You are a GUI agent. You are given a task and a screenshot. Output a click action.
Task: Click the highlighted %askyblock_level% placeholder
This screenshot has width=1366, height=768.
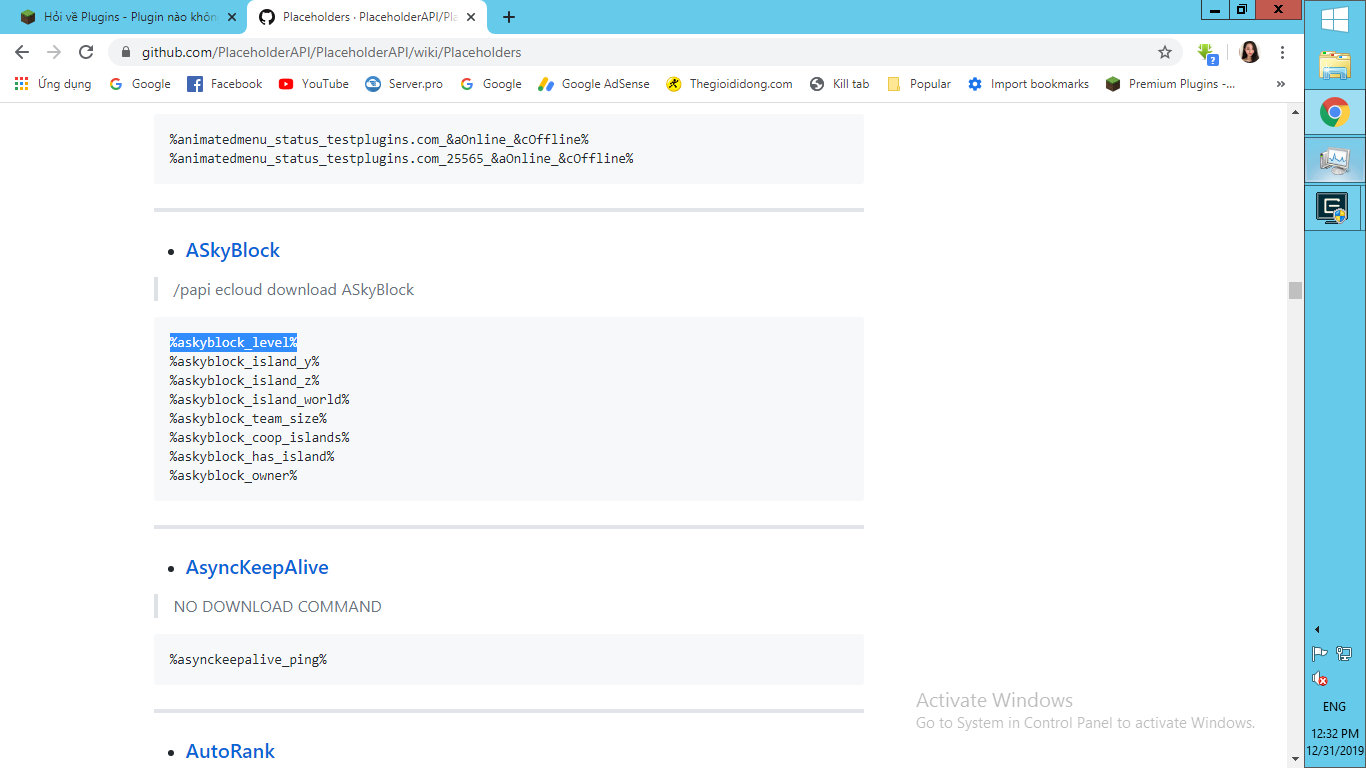[233, 342]
